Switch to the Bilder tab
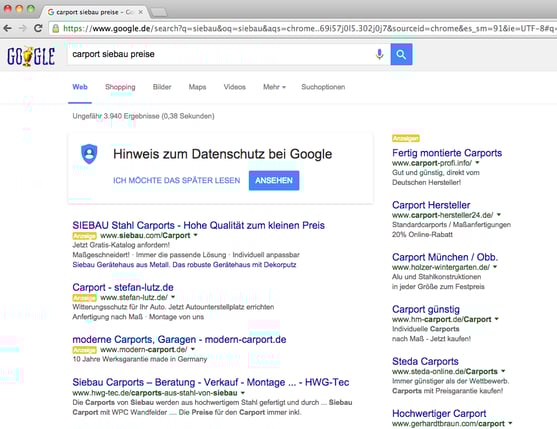Viewport: 557px width, 429px height. click(x=162, y=87)
